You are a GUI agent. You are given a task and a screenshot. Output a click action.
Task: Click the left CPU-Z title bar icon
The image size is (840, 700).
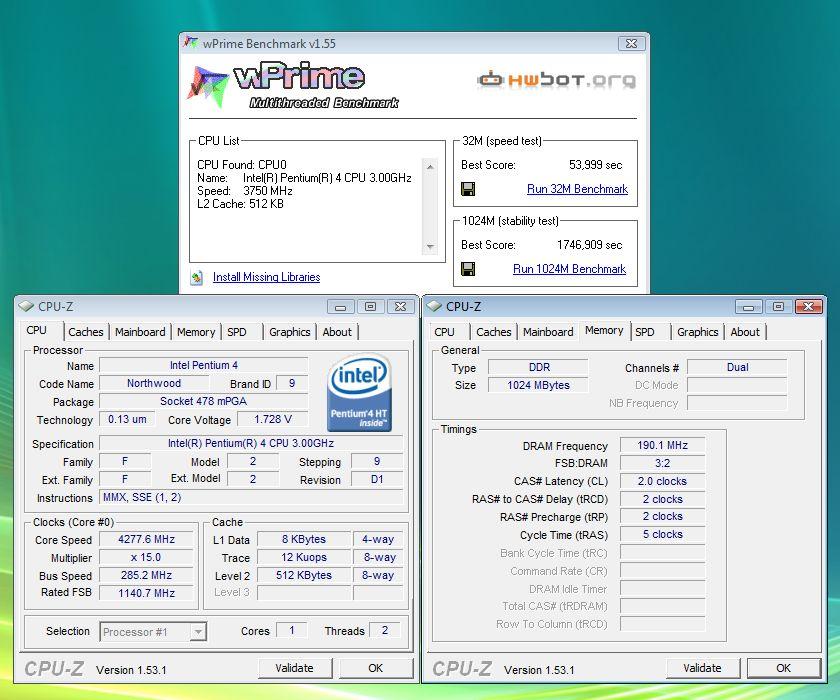pyautogui.click(x=25, y=306)
